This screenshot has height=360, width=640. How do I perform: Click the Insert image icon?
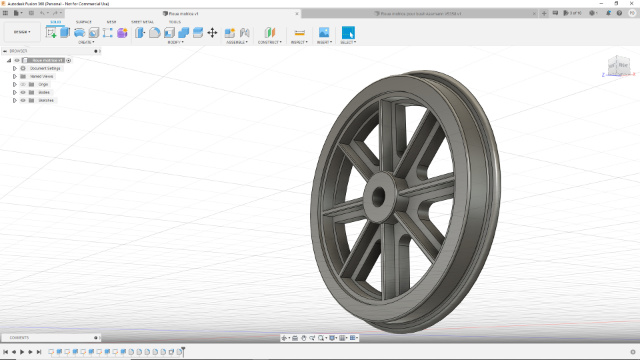(324, 33)
